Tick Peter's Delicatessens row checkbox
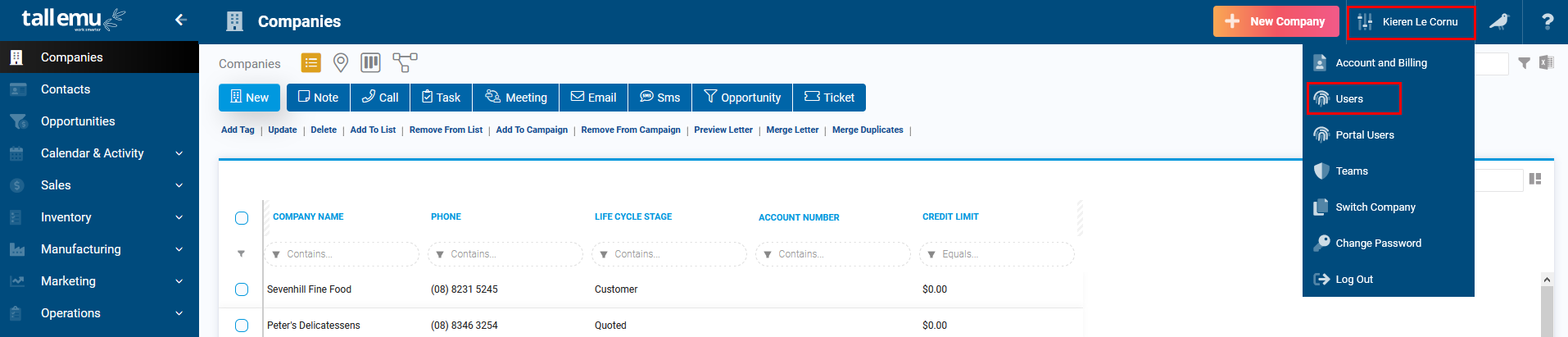Viewport: 1568px width, 337px height. 242,326
